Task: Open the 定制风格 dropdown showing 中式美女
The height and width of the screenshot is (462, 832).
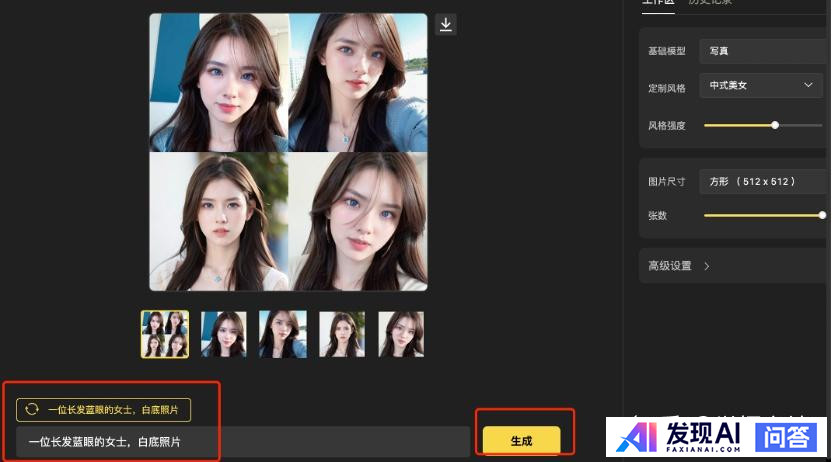Action: tap(760, 86)
